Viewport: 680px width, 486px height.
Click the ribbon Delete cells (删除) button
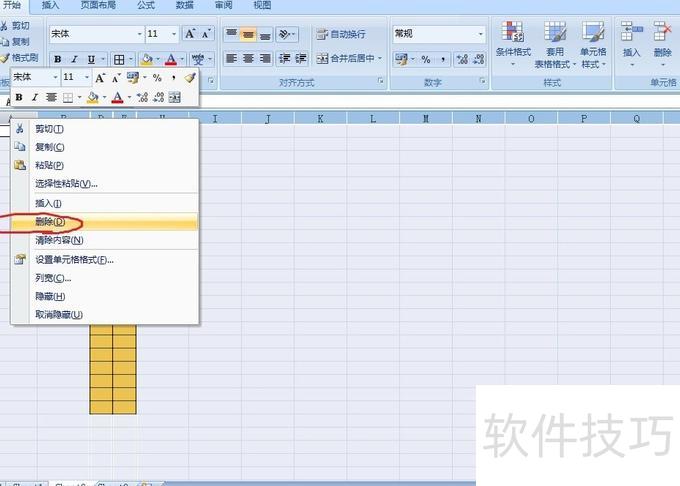point(663,43)
